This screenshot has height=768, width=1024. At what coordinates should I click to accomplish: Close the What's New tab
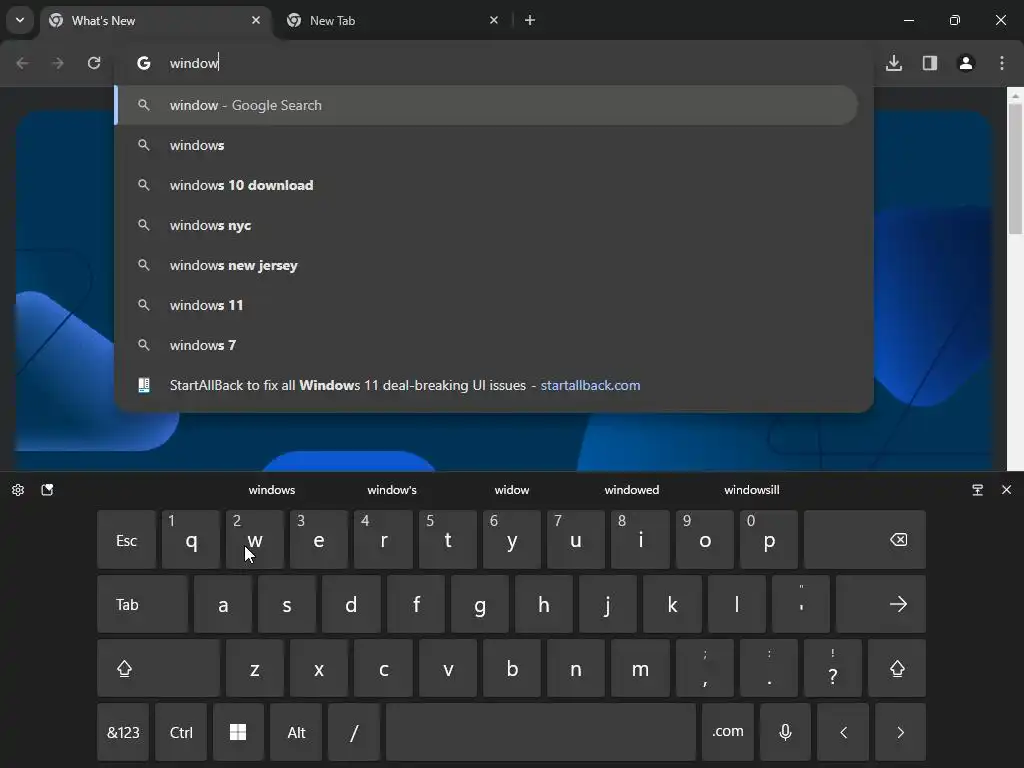[x=256, y=20]
